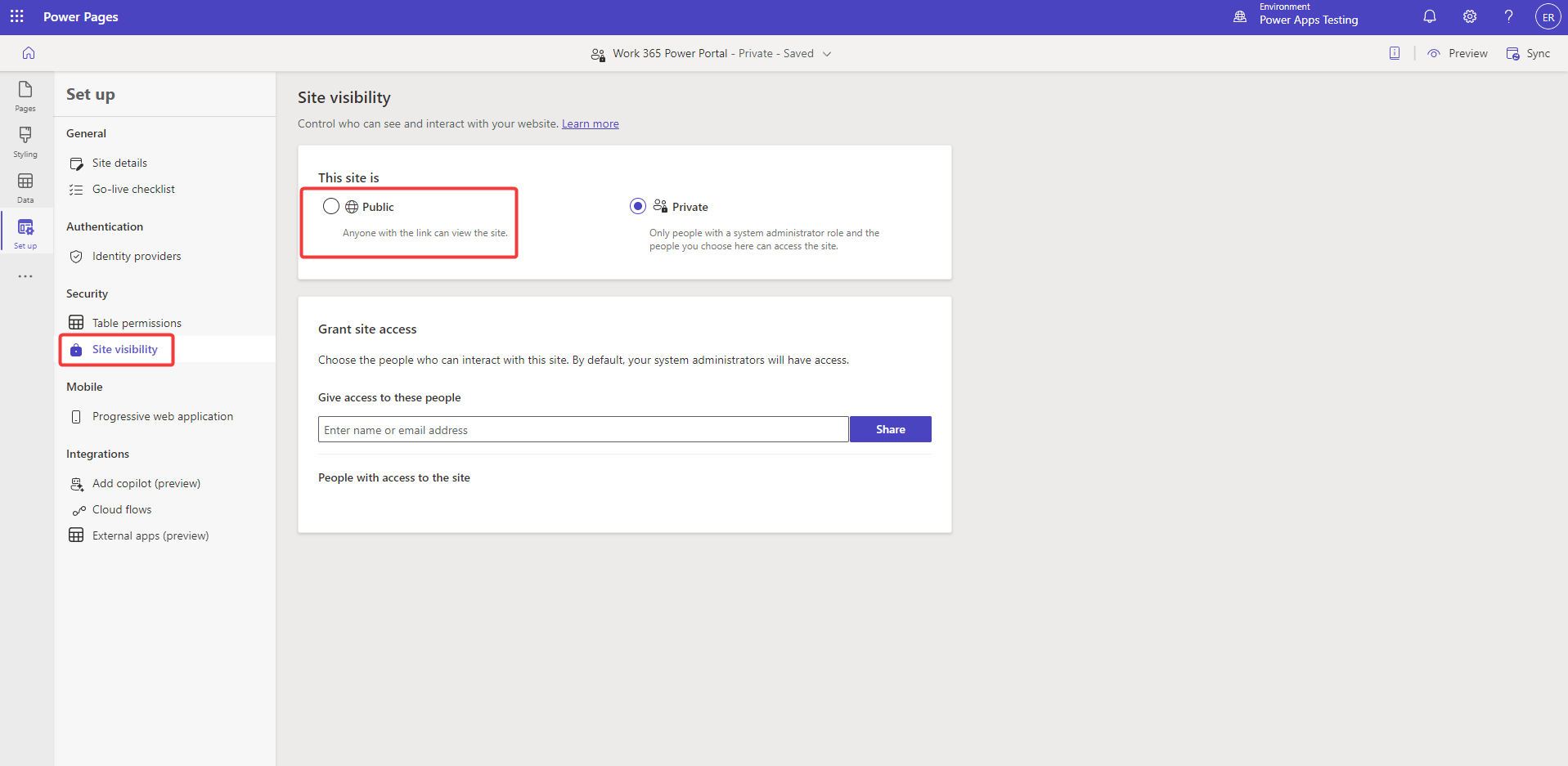Open Progressive web application
Image resolution: width=1568 pixels, height=766 pixels.
point(163,417)
